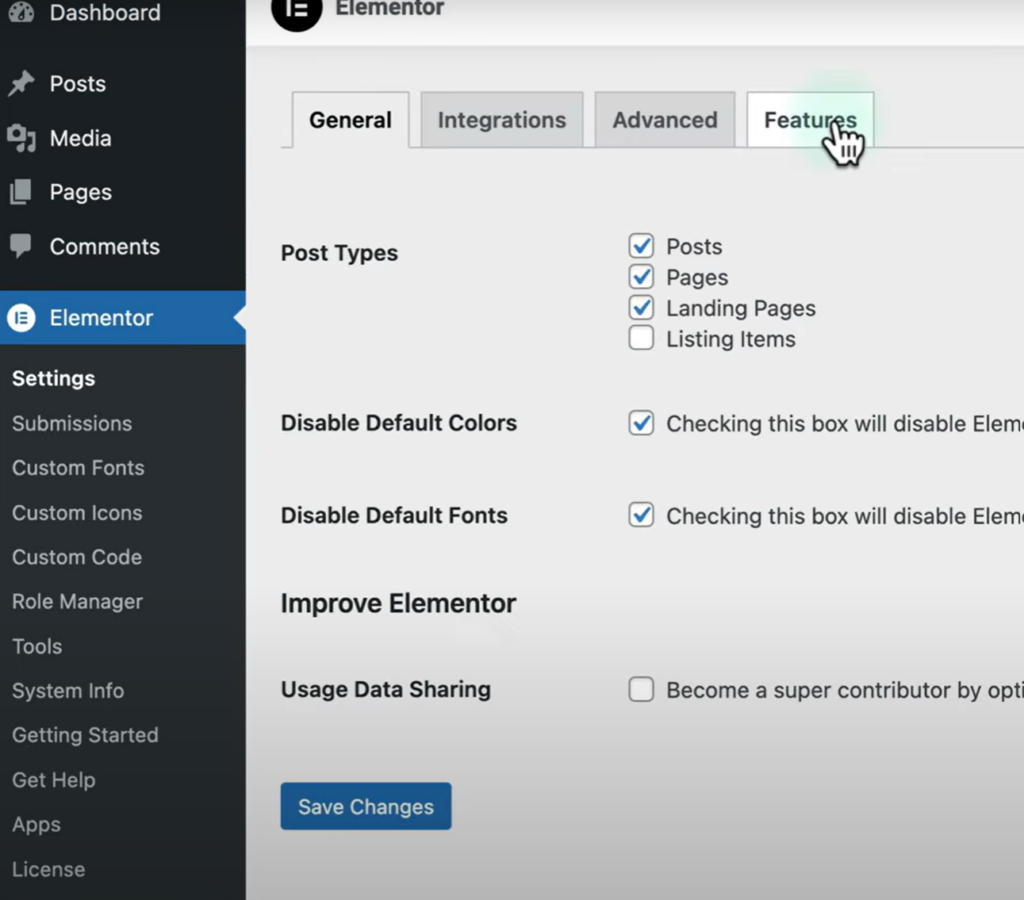The image size is (1024, 900).
Task: Open Role Manager page
Action: 77,602
